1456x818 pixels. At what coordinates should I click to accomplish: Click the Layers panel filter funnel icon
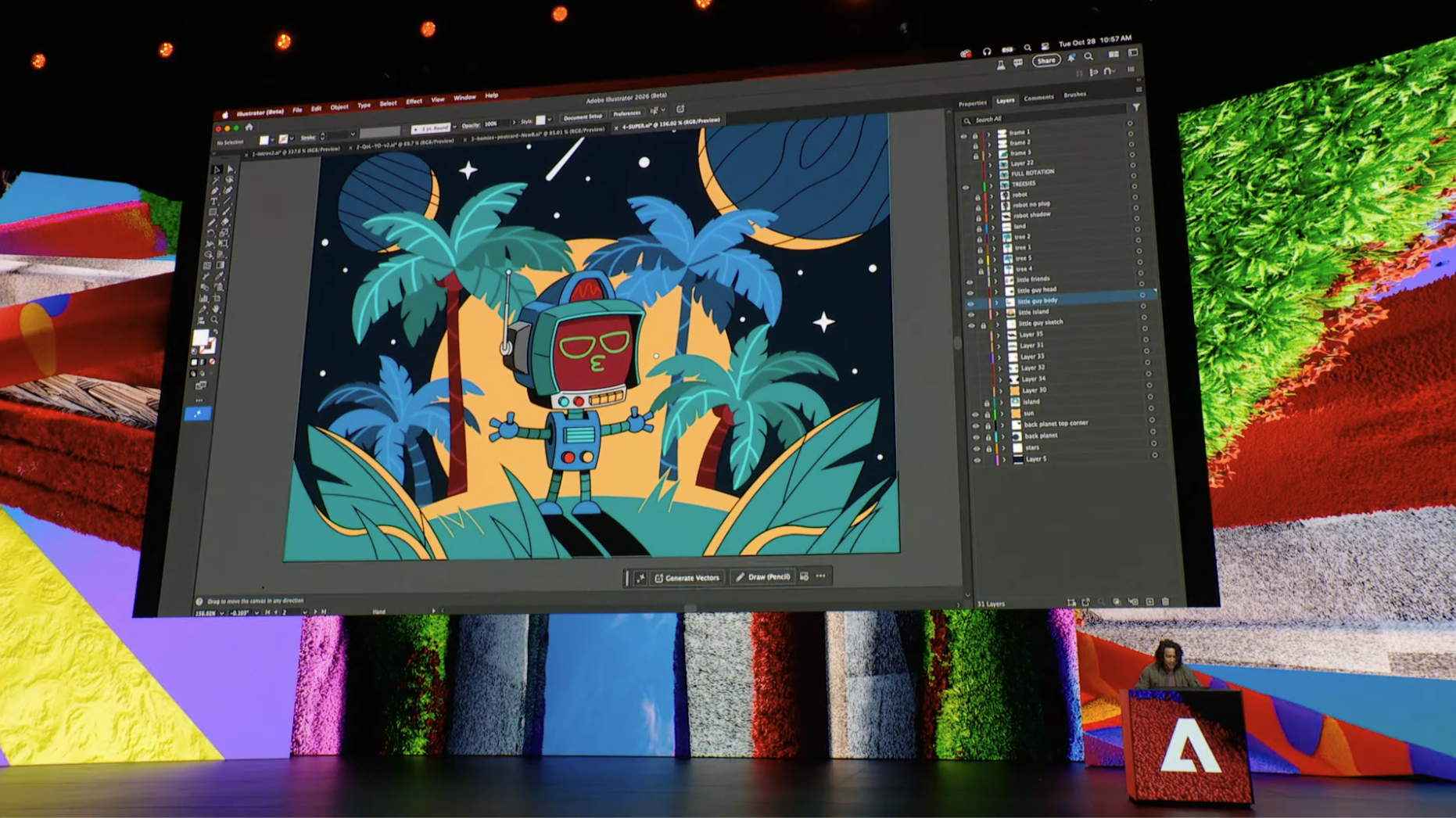[1135, 107]
